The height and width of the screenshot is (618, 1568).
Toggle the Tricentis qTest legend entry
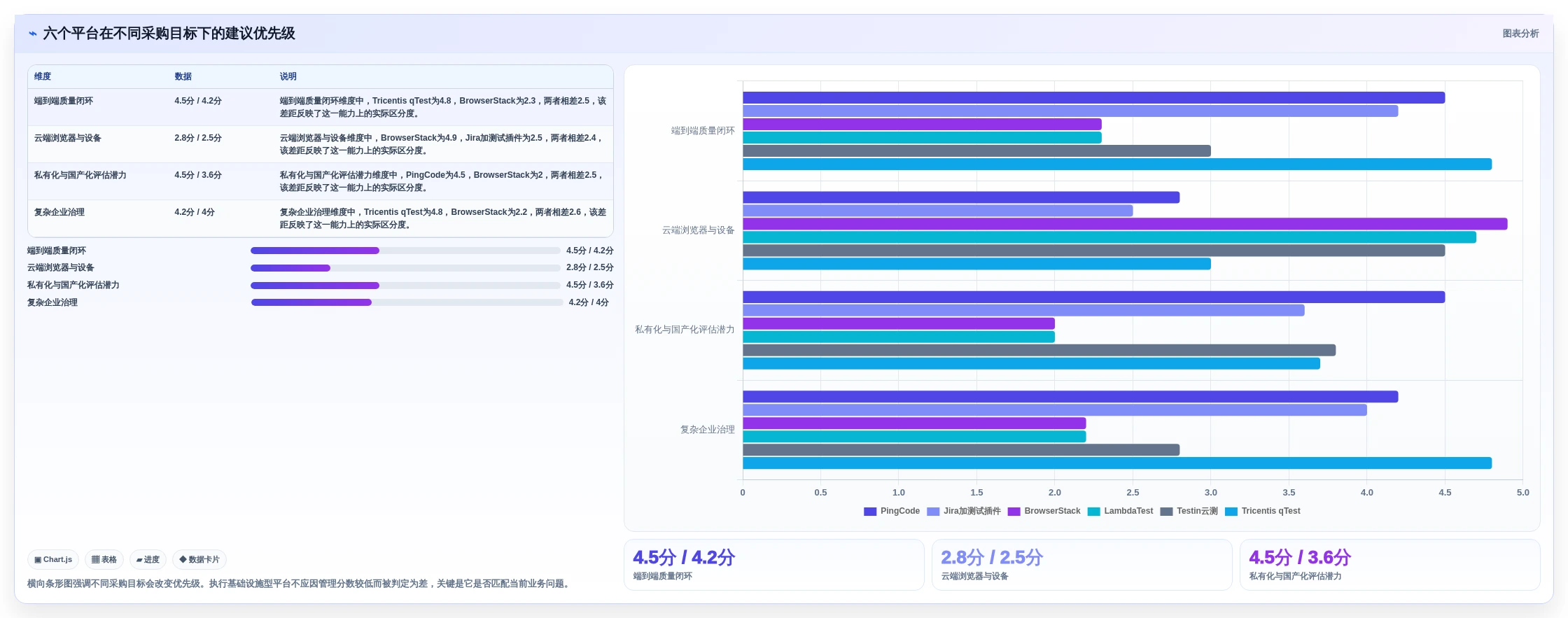click(1263, 511)
